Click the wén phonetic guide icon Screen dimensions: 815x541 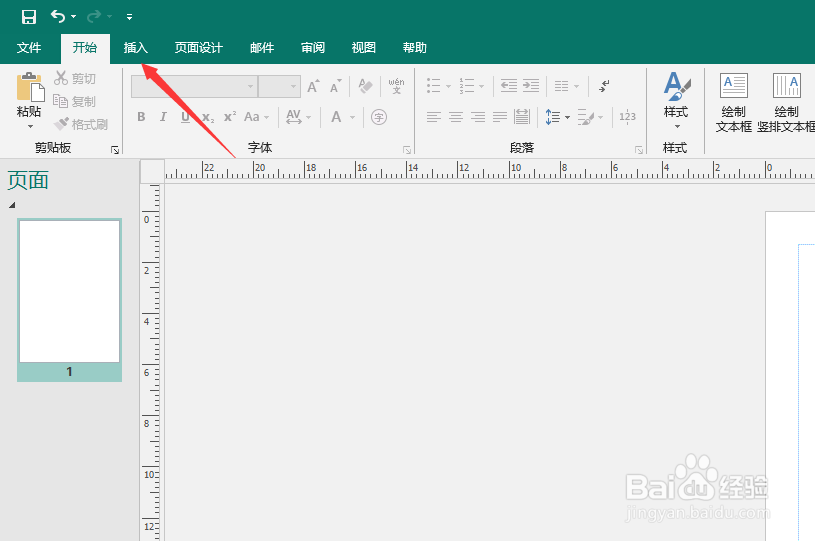coord(396,86)
